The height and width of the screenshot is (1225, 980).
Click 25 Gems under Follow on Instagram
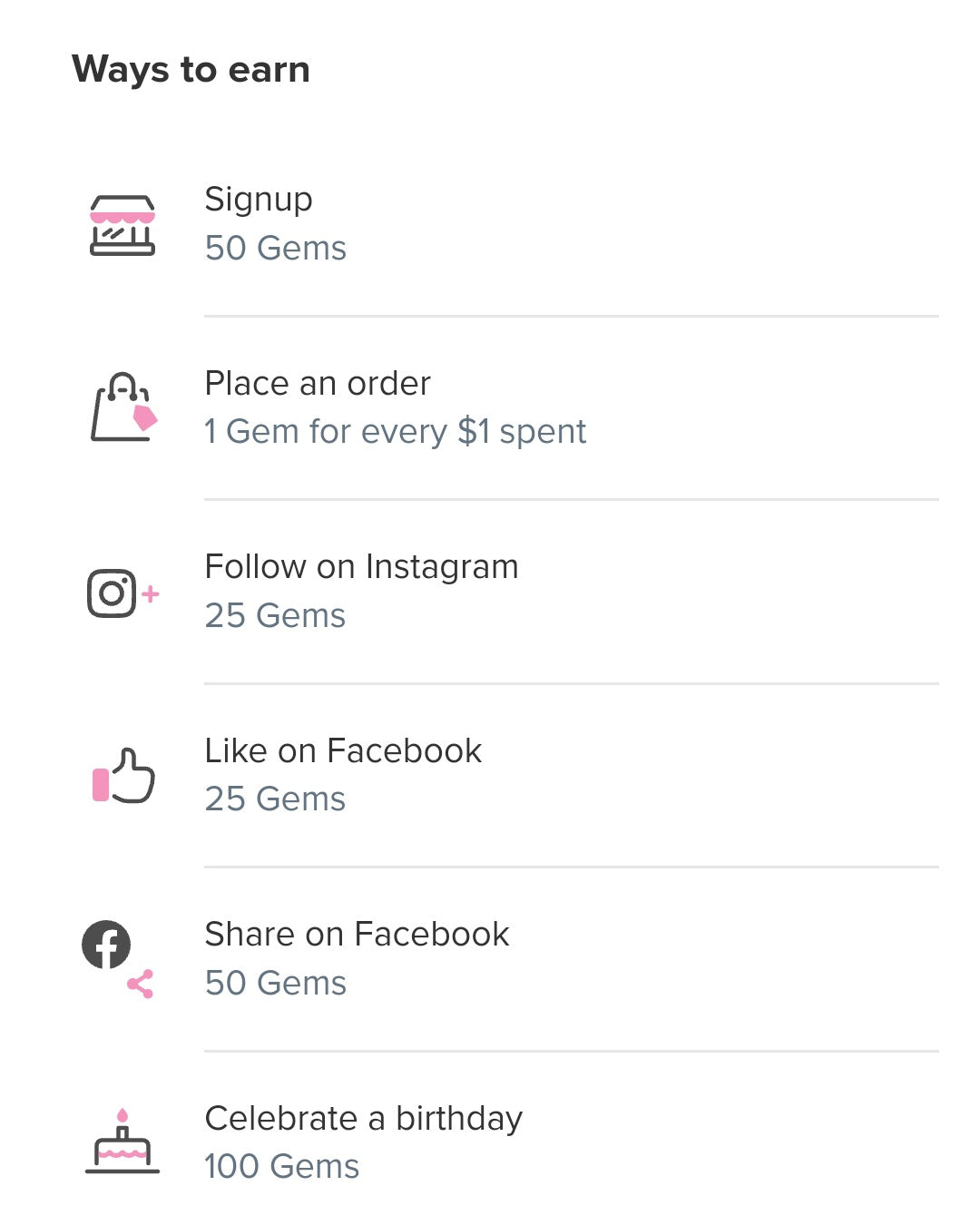(x=275, y=616)
